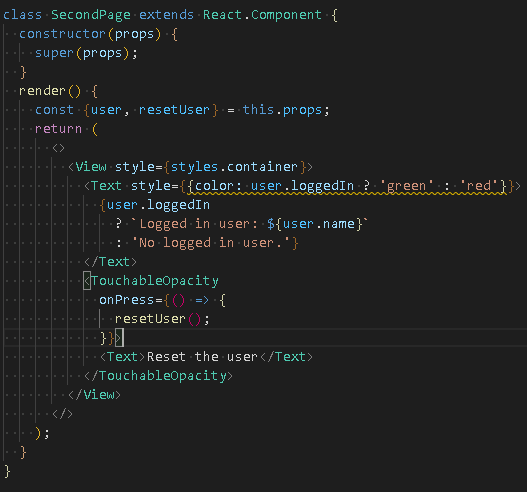The width and height of the screenshot is (527, 492).
Task: Click 'React' in the extends clause
Action: 222,15
